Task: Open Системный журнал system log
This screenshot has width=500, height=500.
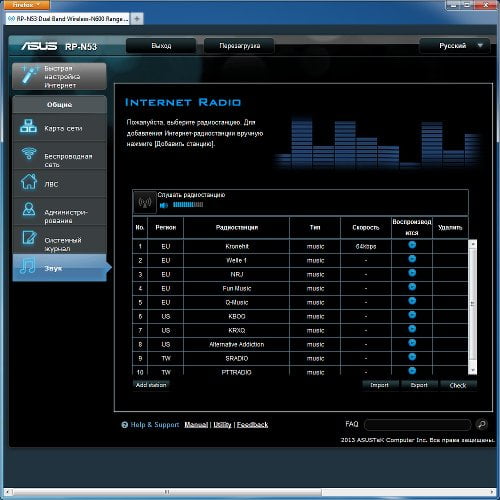Action: point(59,240)
